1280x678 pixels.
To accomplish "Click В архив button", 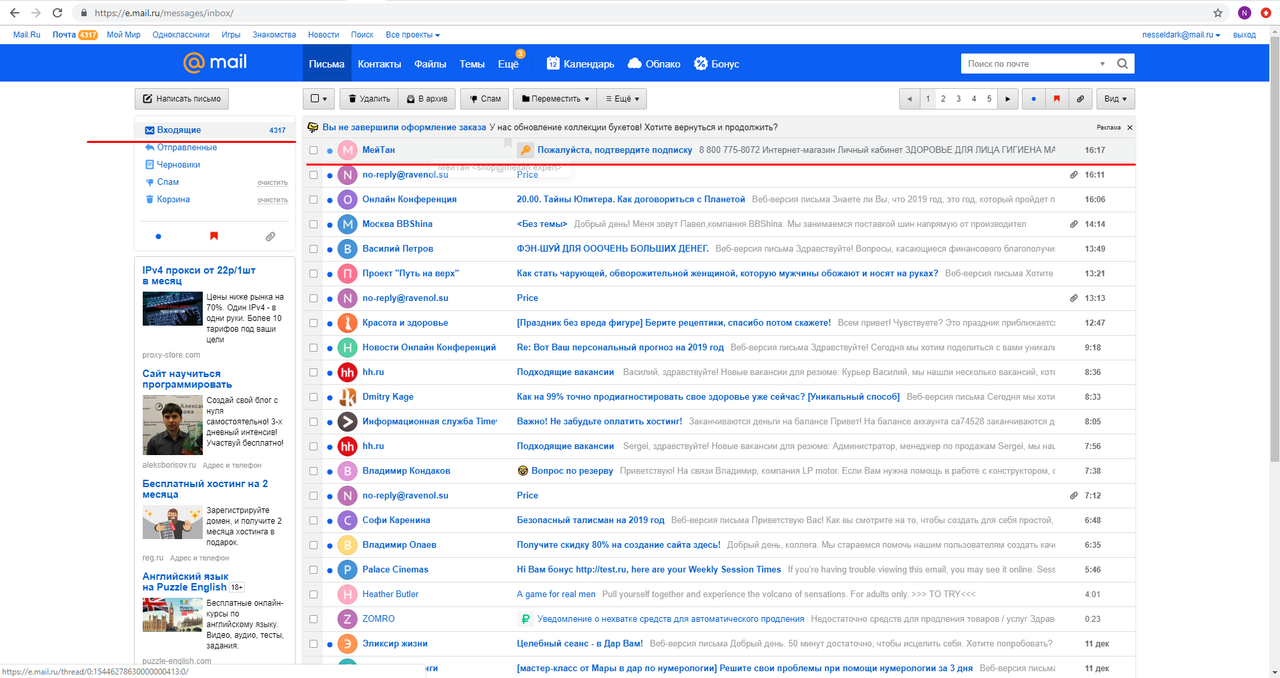I will (427, 99).
